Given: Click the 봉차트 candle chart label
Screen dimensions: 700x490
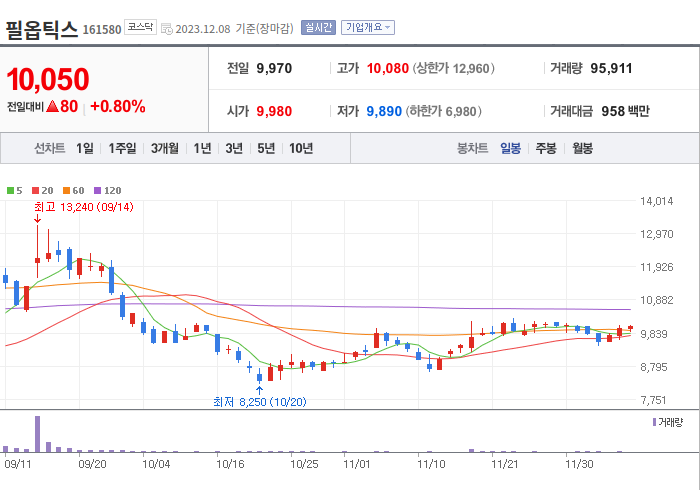Looking at the screenshot, I should pos(472,148).
